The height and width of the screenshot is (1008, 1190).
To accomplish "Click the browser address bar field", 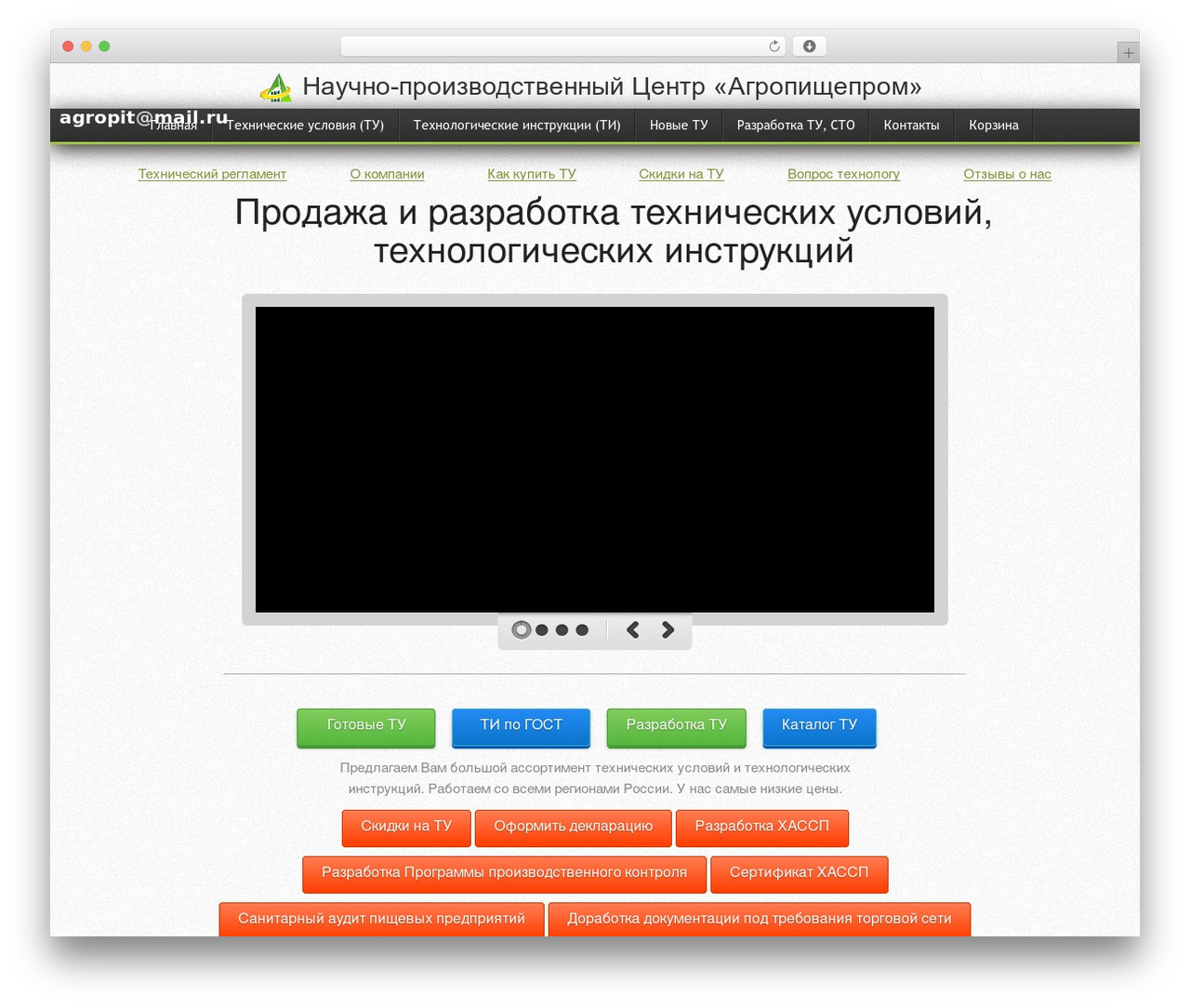I will click(x=563, y=46).
